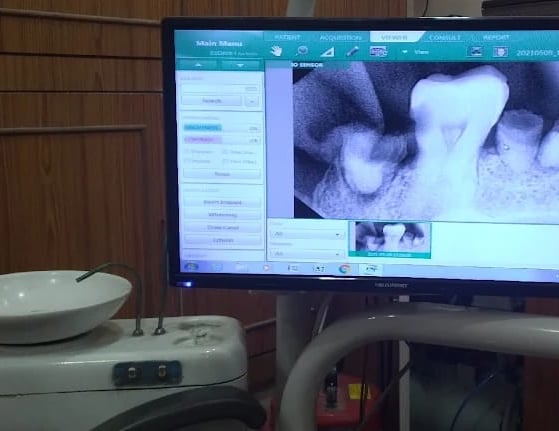Open the folder icon in the taskbar

click(x=241, y=267)
